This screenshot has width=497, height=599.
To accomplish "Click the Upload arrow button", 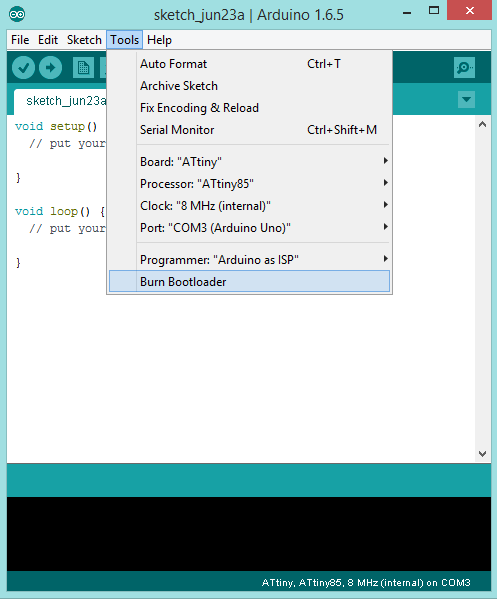I will point(50,68).
